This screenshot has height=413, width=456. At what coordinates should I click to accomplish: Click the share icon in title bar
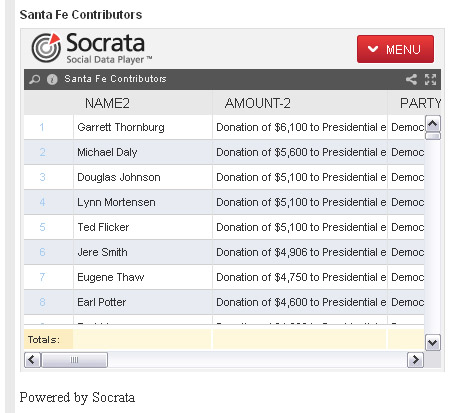coord(411,79)
